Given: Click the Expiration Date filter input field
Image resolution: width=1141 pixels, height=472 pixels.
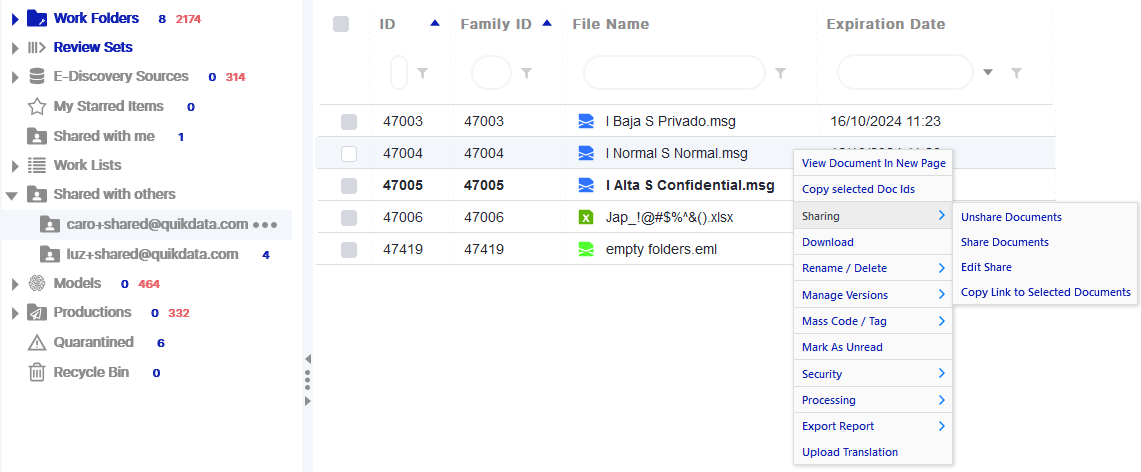Looking at the screenshot, I should click(905, 73).
